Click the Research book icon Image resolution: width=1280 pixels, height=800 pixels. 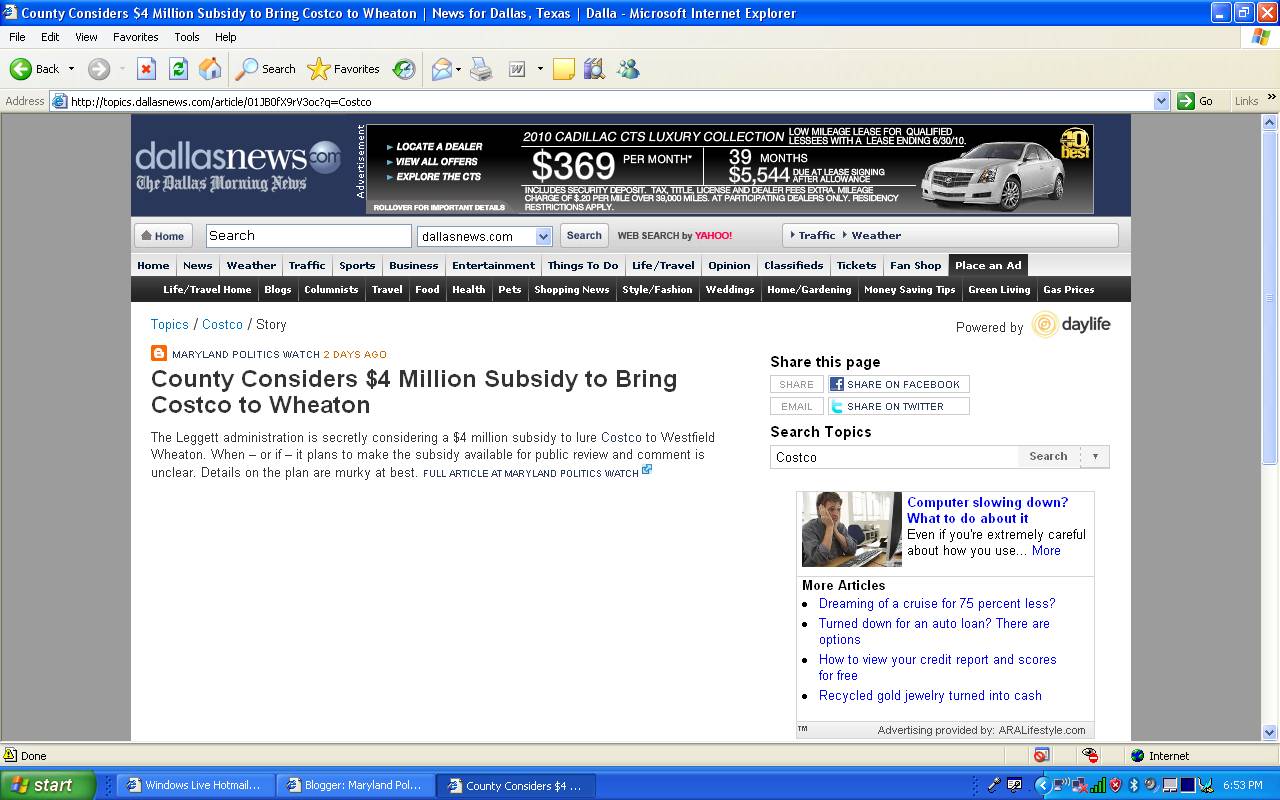pyautogui.click(x=595, y=69)
